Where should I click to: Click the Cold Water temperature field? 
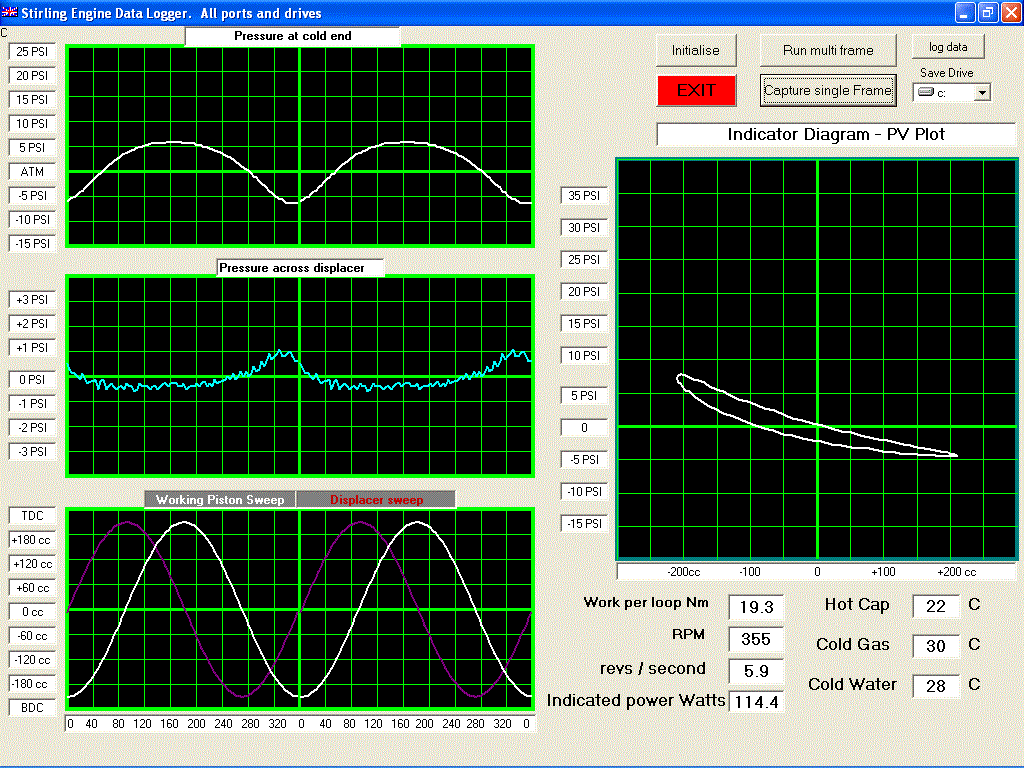click(x=936, y=686)
